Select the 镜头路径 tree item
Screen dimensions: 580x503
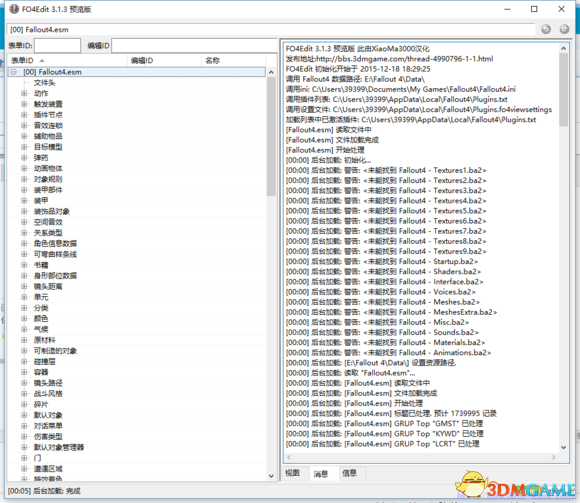click(x=48, y=383)
